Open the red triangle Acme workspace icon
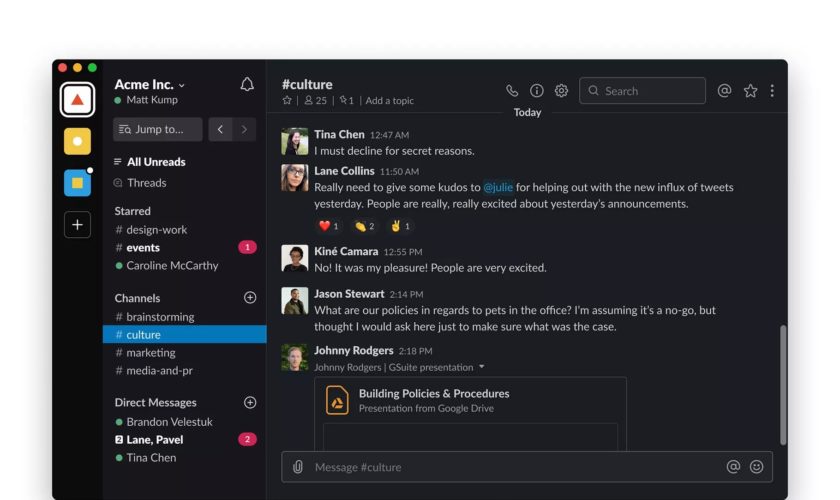 point(77,99)
